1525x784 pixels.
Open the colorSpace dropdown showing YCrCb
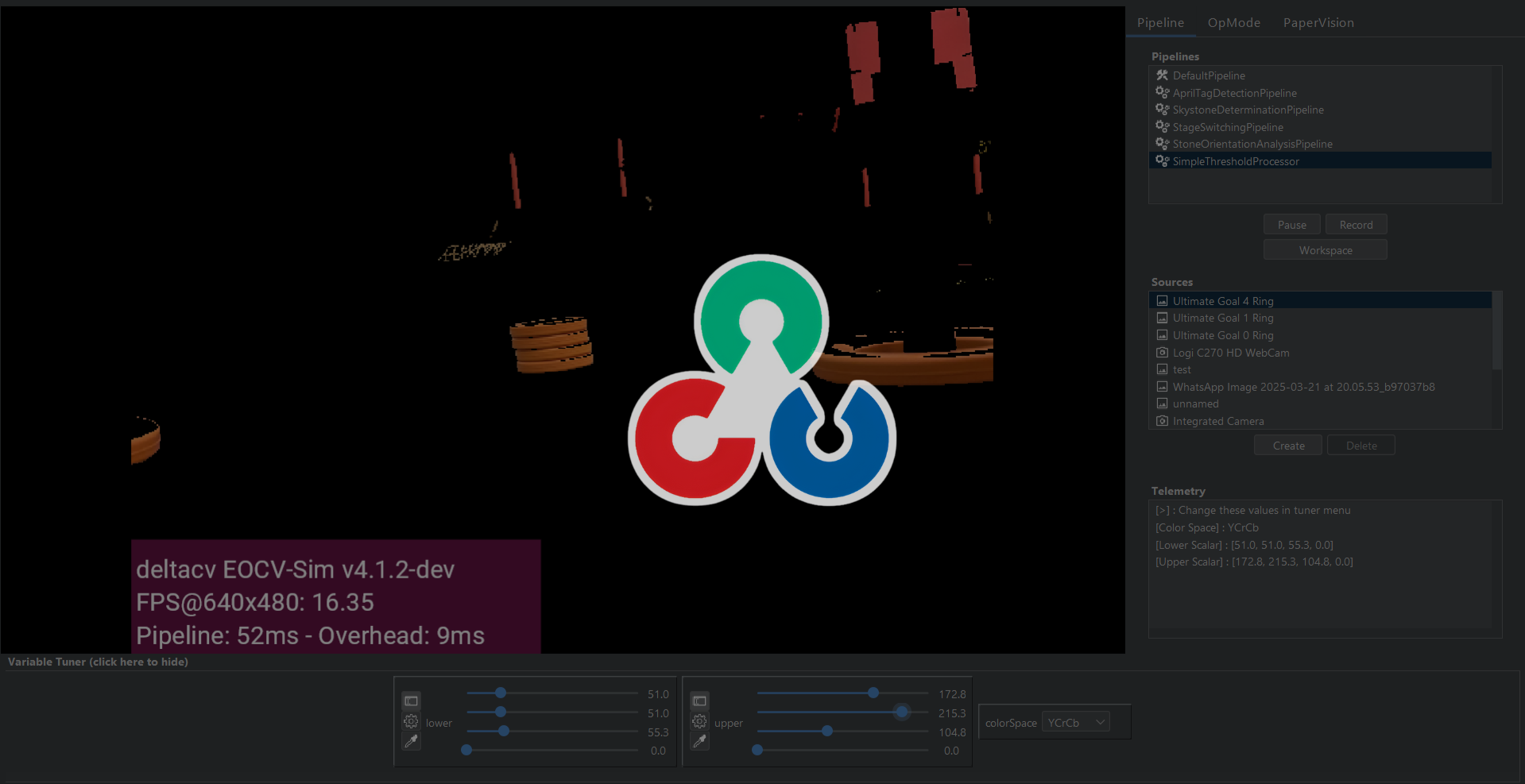pos(1076,723)
